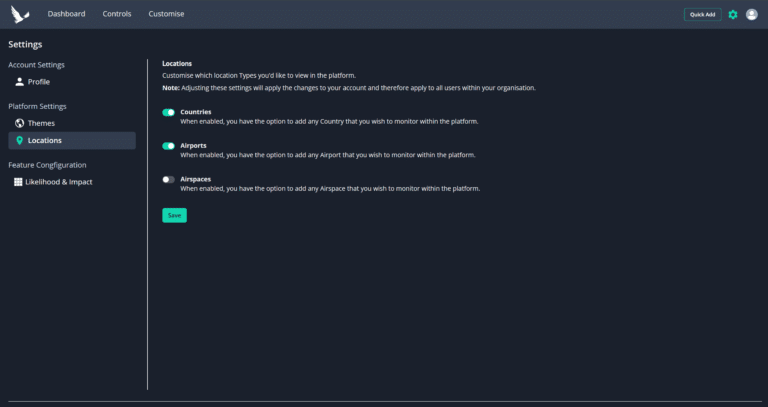Open the Controls navigation item
The image size is (768, 407).
point(117,14)
